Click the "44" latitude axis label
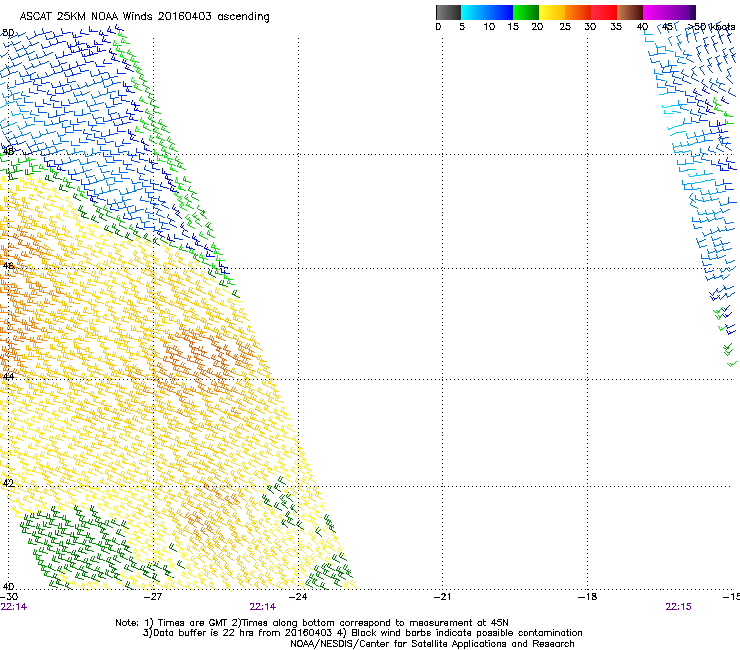 click(x=8, y=377)
